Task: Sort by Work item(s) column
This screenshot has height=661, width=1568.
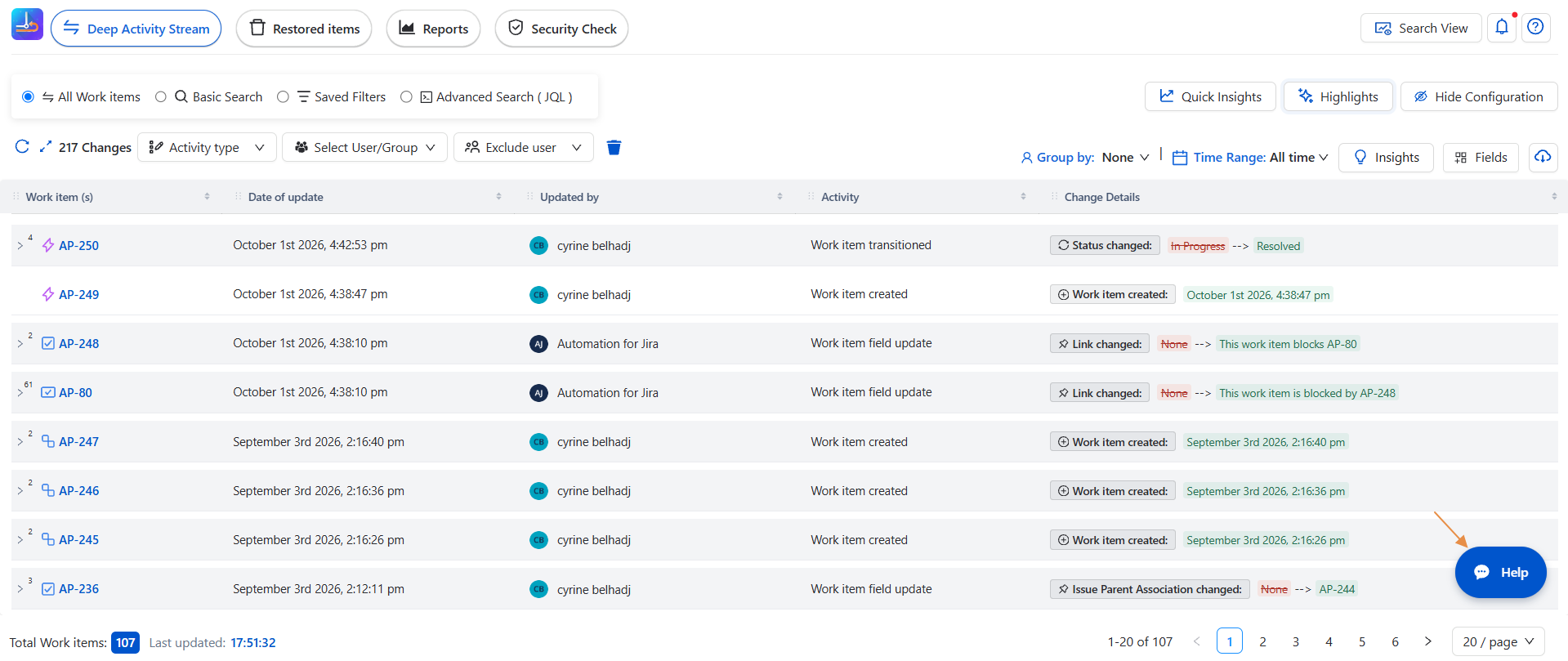Action: click(x=207, y=197)
